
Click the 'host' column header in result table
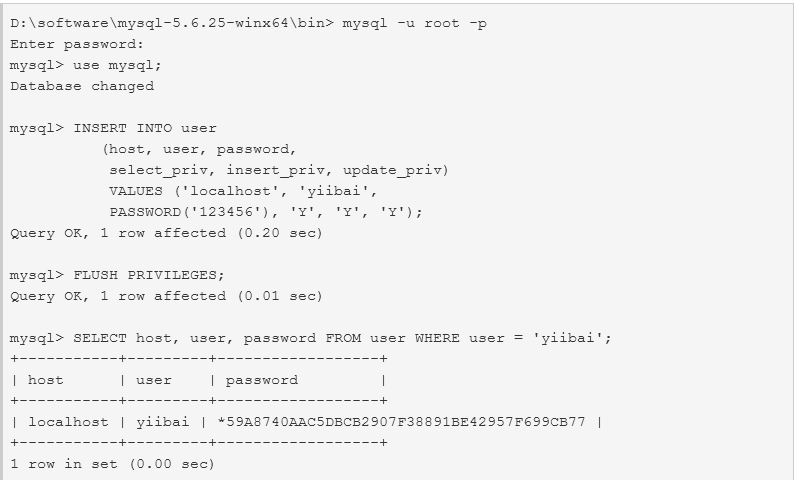[45, 380]
